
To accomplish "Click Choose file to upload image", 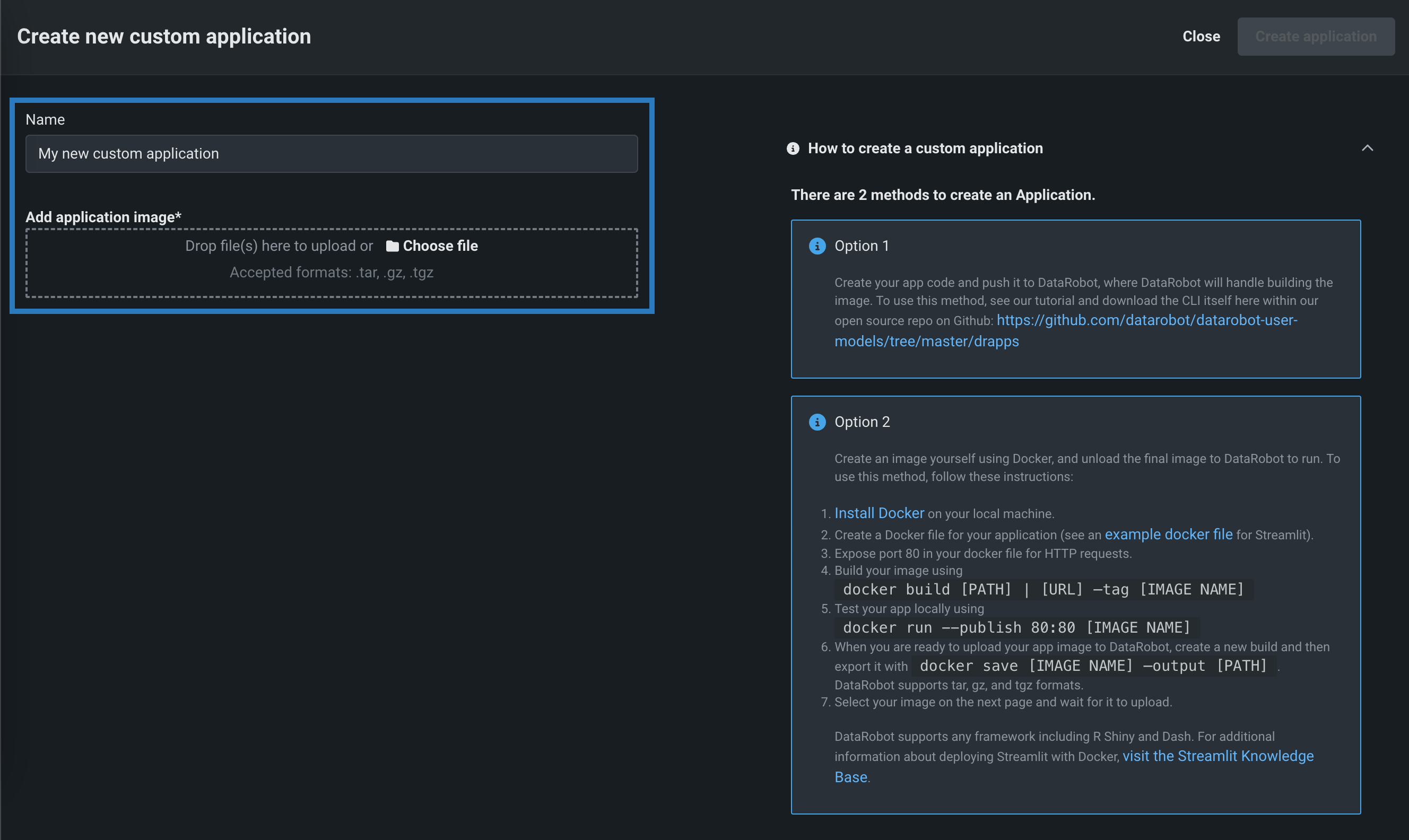I will 440,246.
